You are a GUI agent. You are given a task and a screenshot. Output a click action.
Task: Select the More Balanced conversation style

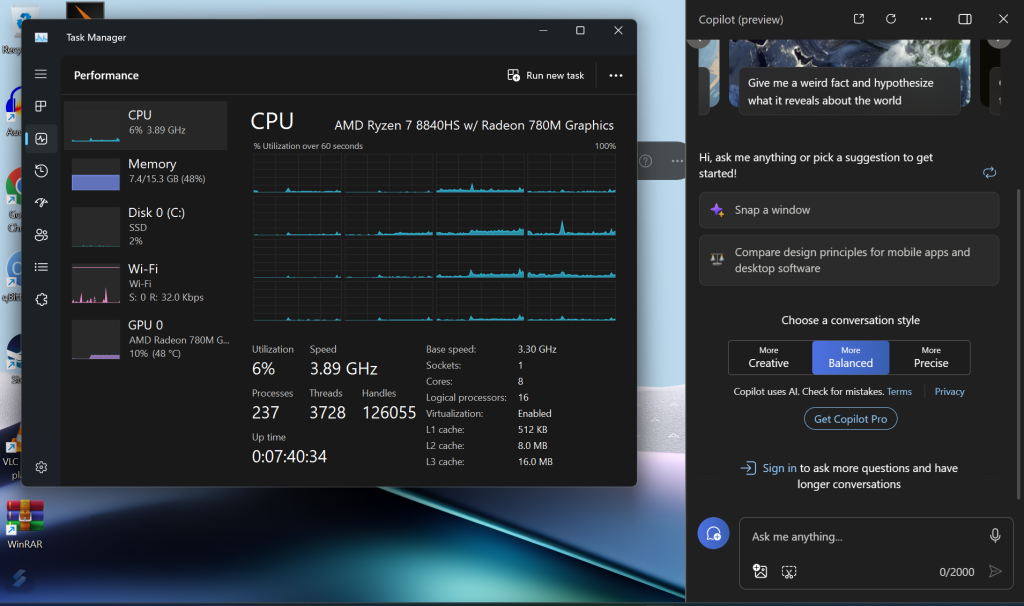click(850, 357)
